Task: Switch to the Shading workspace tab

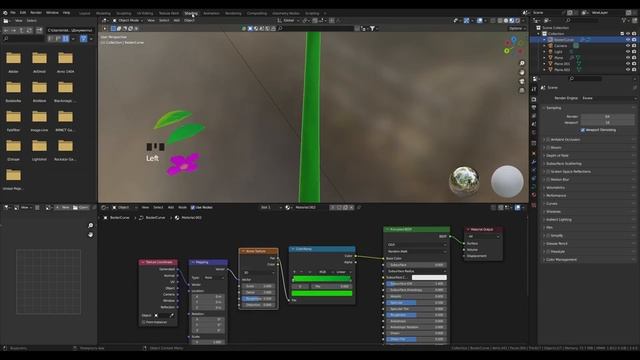Action: 191,13
